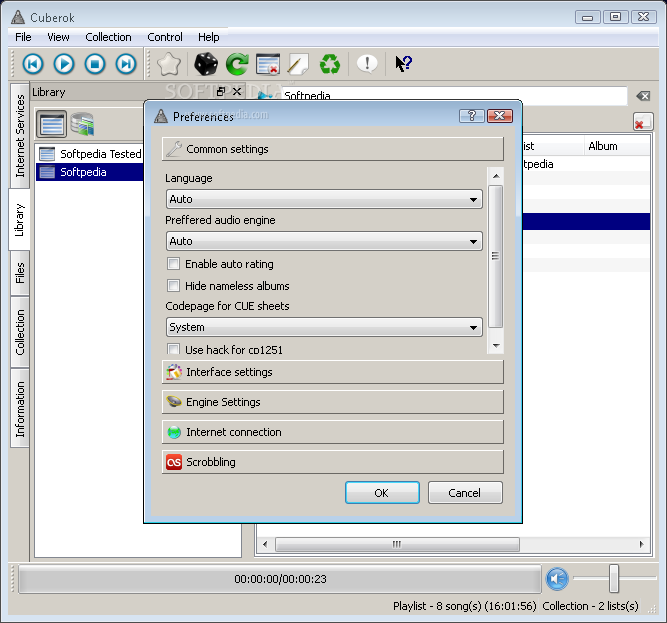Click the green recycle arrows icon

330,64
